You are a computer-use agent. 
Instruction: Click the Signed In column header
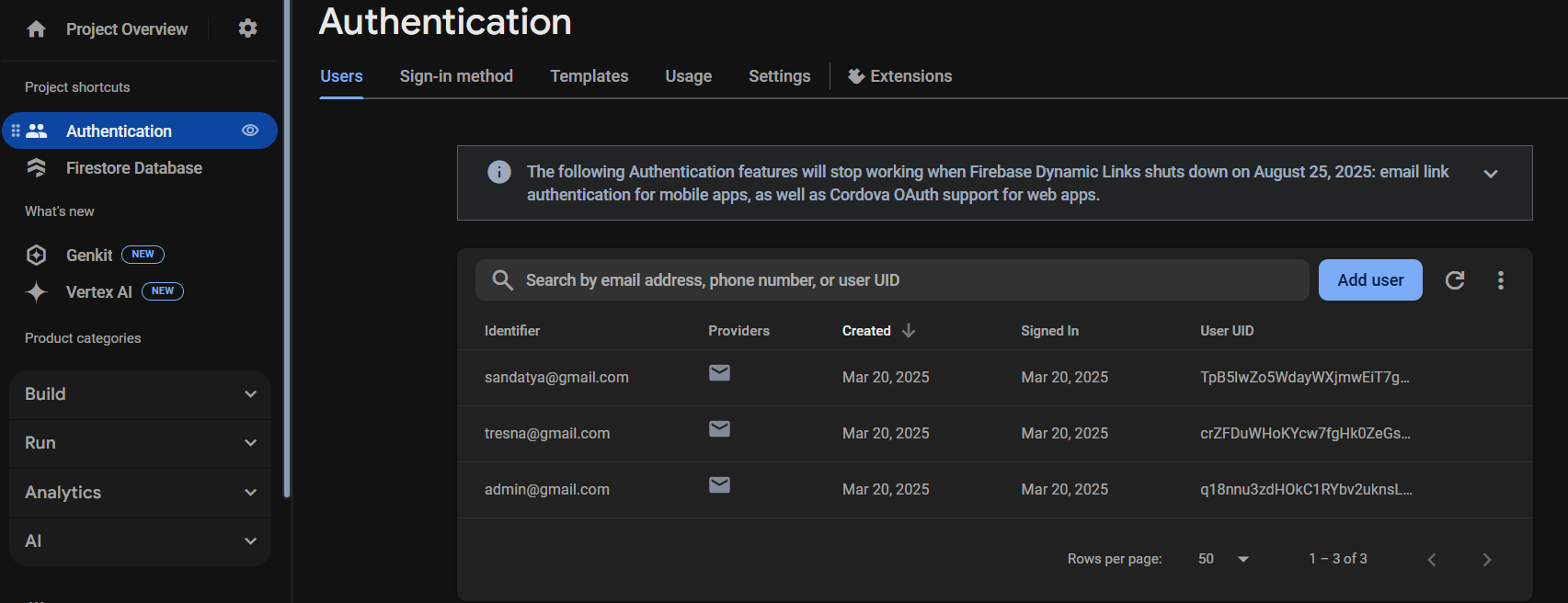pyautogui.click(x=1049, y=331)
